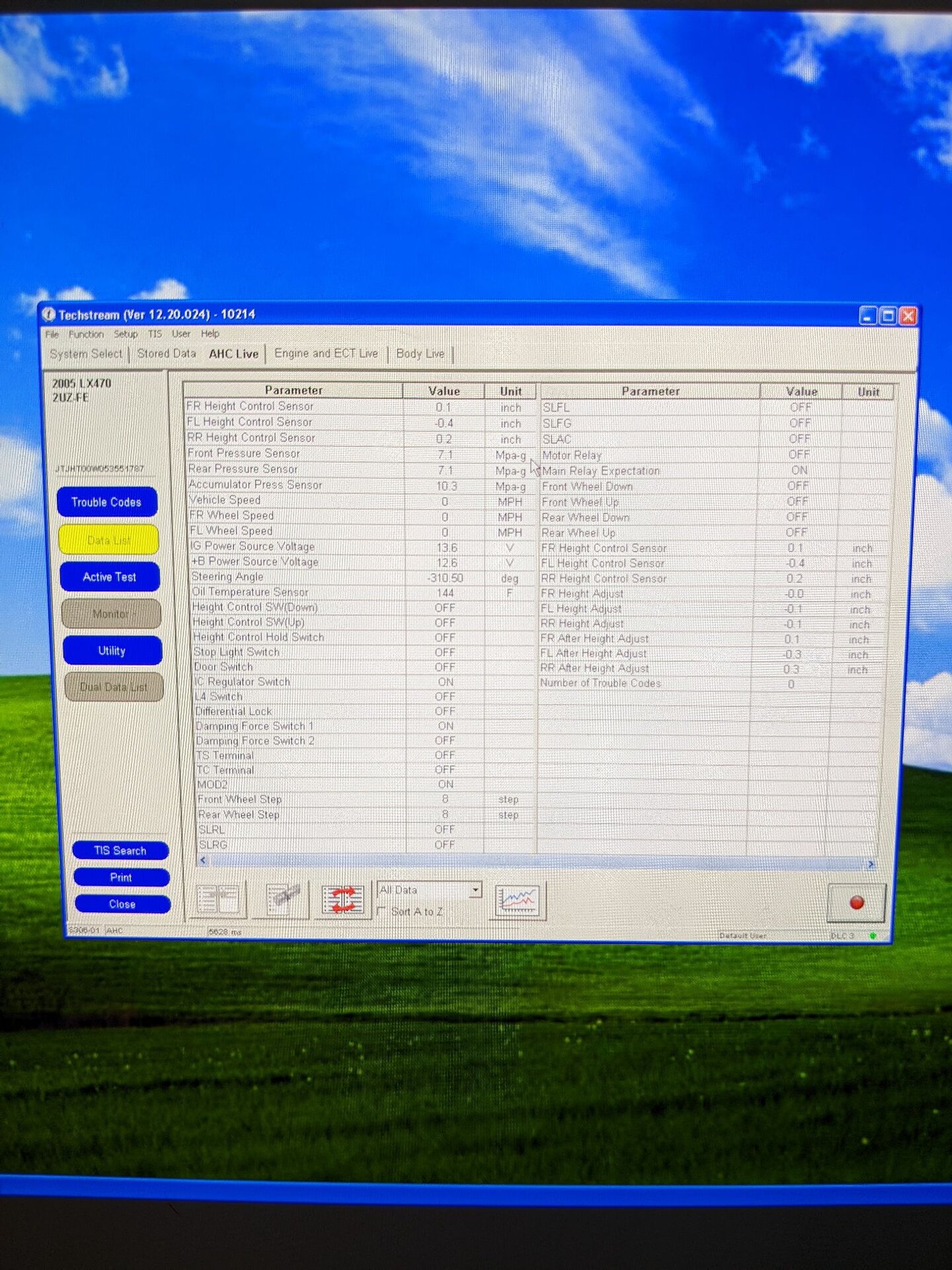Click the left Parameter column header

(294, 390)
